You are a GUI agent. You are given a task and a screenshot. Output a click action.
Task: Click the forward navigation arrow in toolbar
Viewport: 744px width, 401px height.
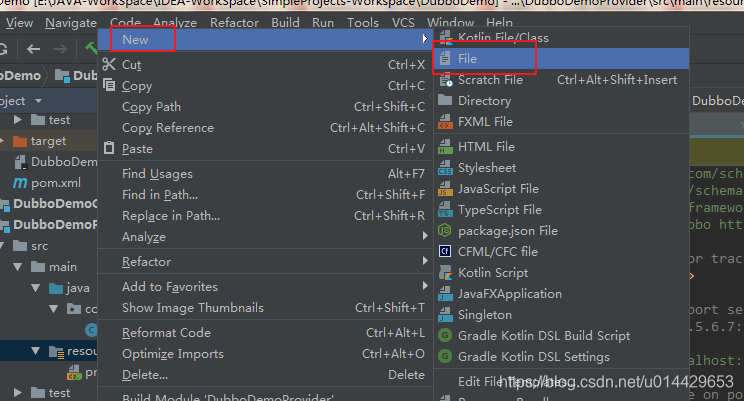[60, 49]
